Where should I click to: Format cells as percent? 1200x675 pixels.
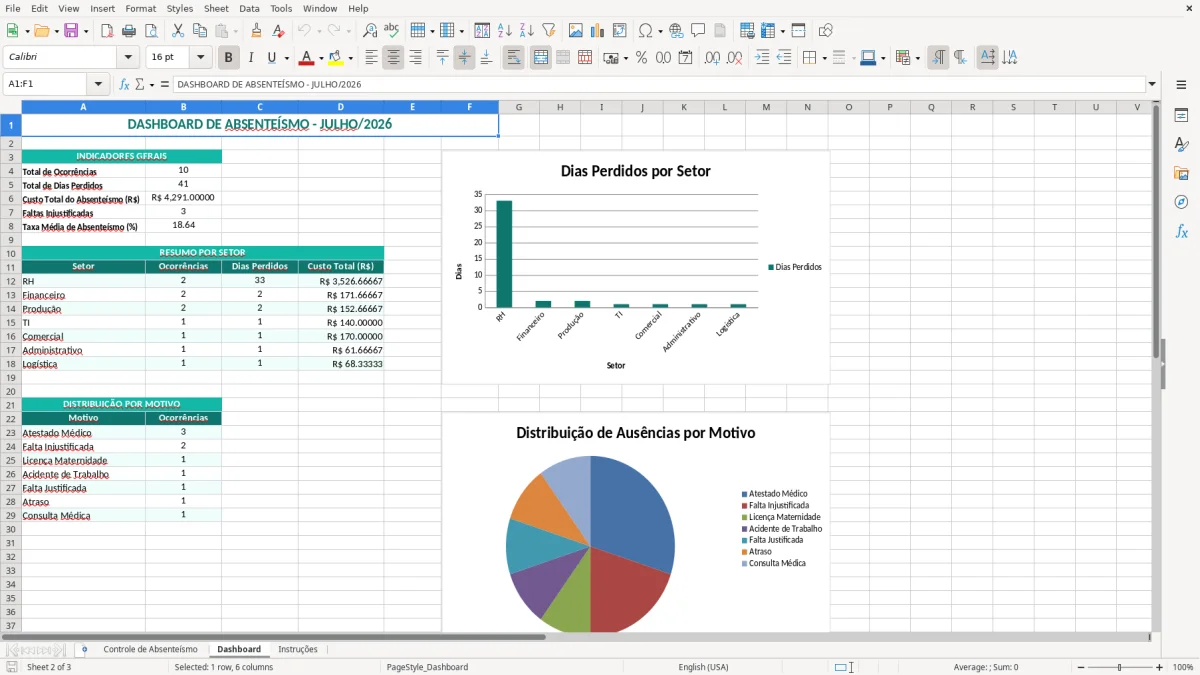[x=641, y=58]
